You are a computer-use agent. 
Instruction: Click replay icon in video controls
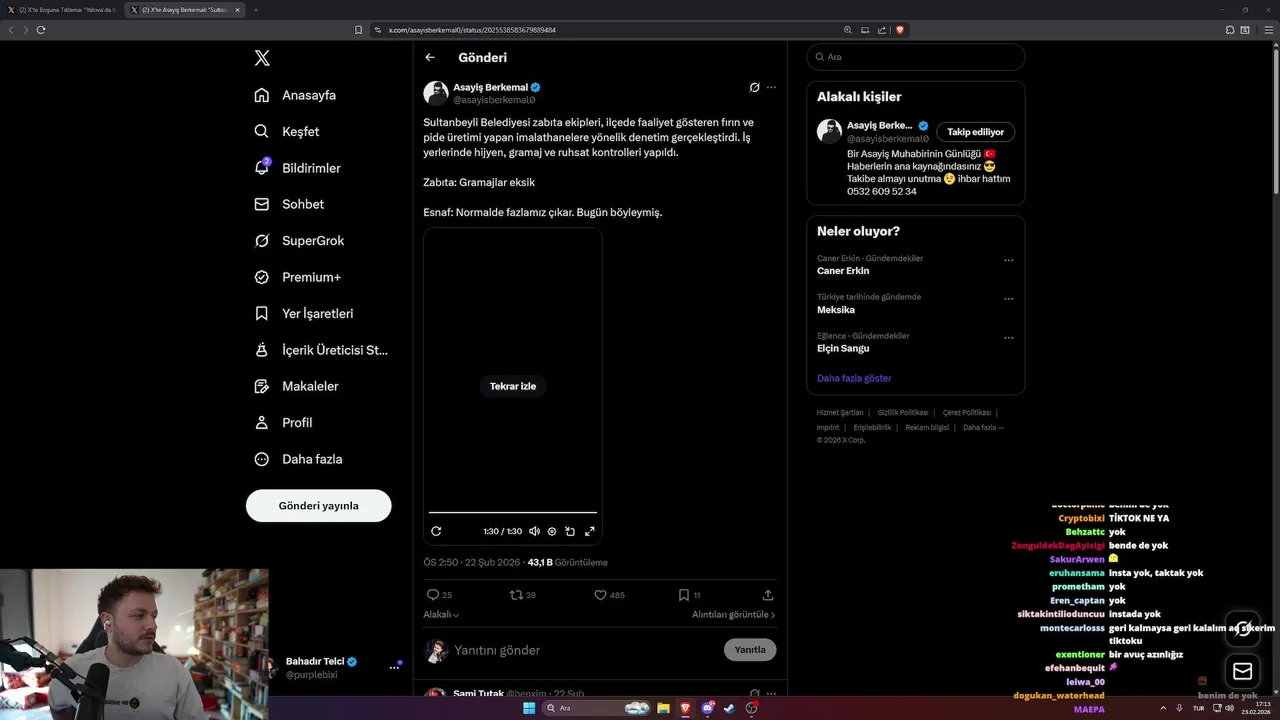pos(436,531)
